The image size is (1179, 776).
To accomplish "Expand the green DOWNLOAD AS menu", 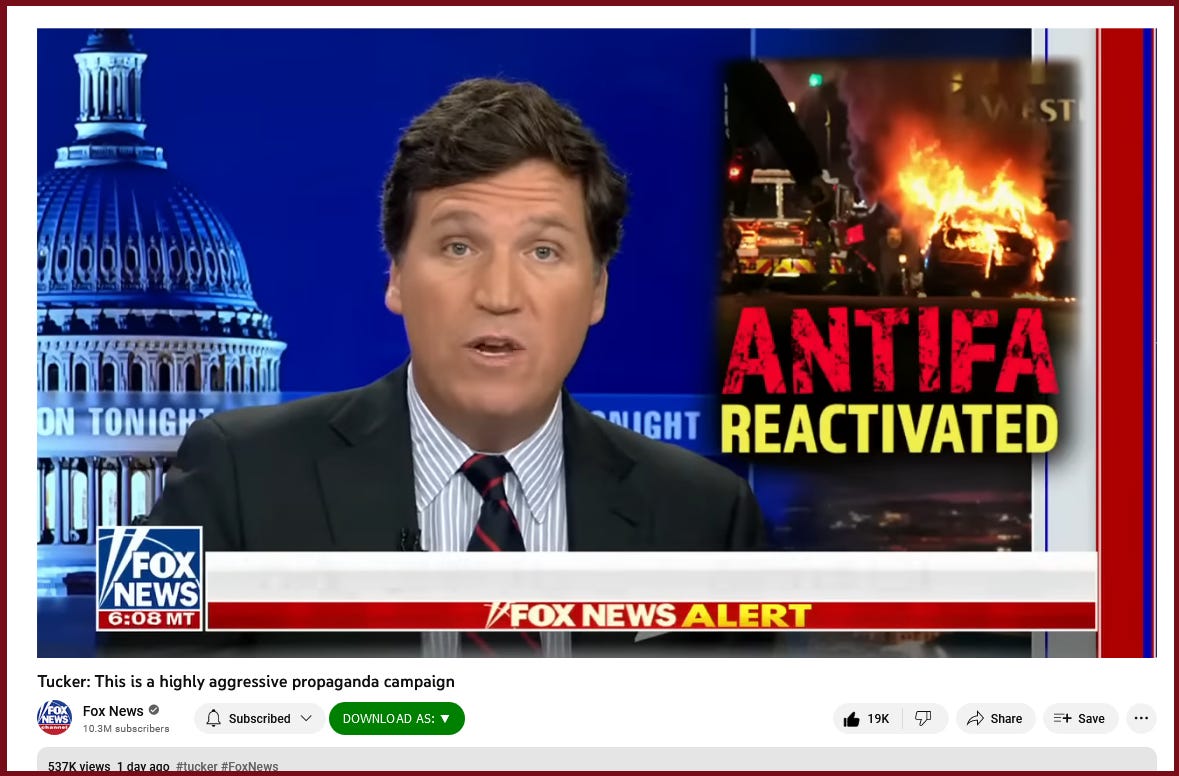I will (396, 719).
